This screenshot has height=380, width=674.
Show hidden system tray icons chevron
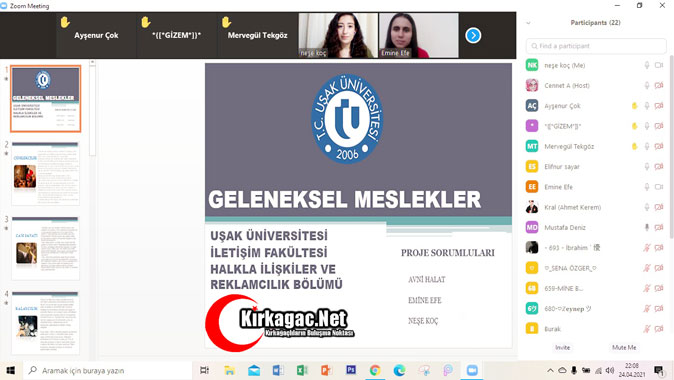tap(550, 371)
